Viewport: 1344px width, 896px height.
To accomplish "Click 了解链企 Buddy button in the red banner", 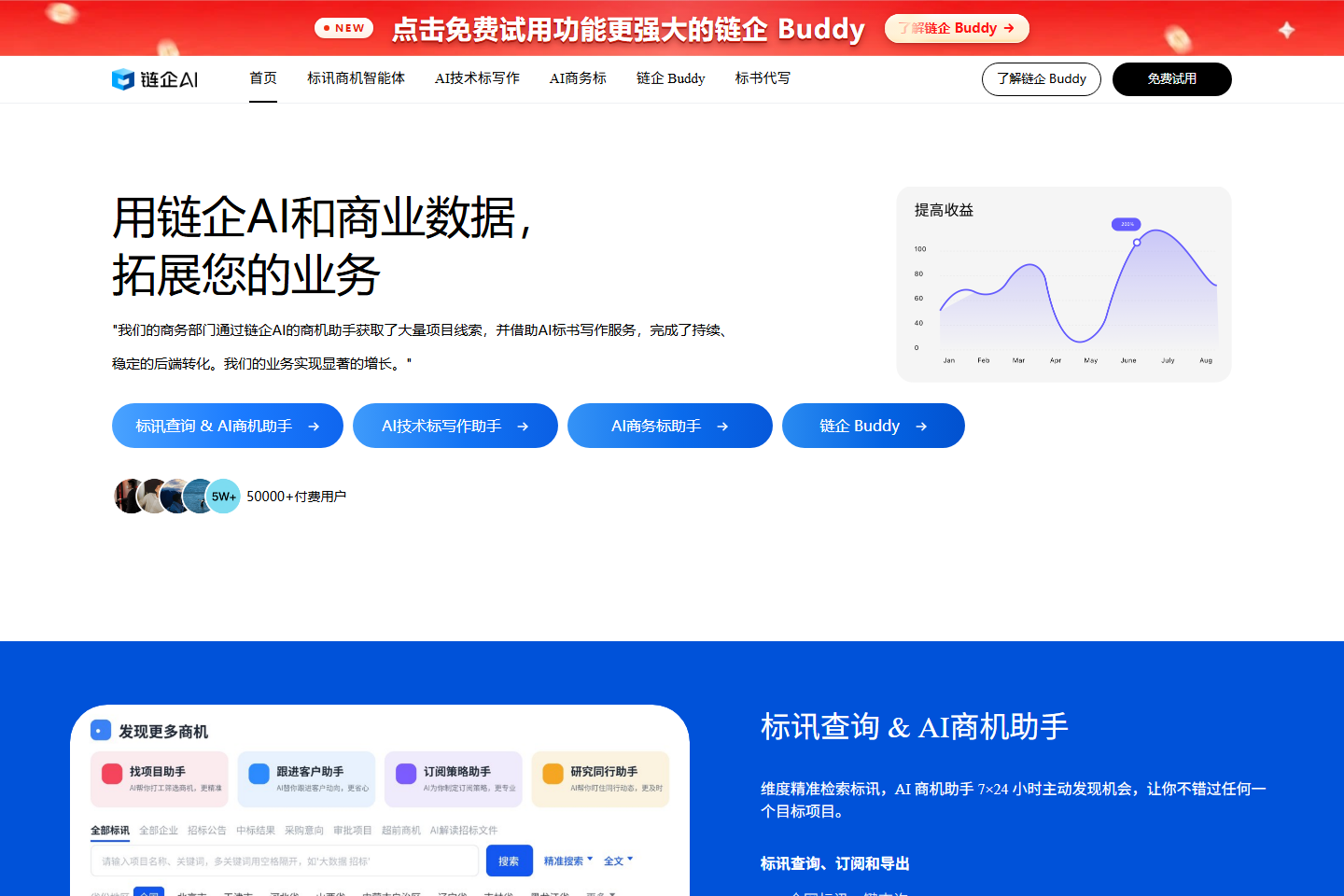I will 957,28.
